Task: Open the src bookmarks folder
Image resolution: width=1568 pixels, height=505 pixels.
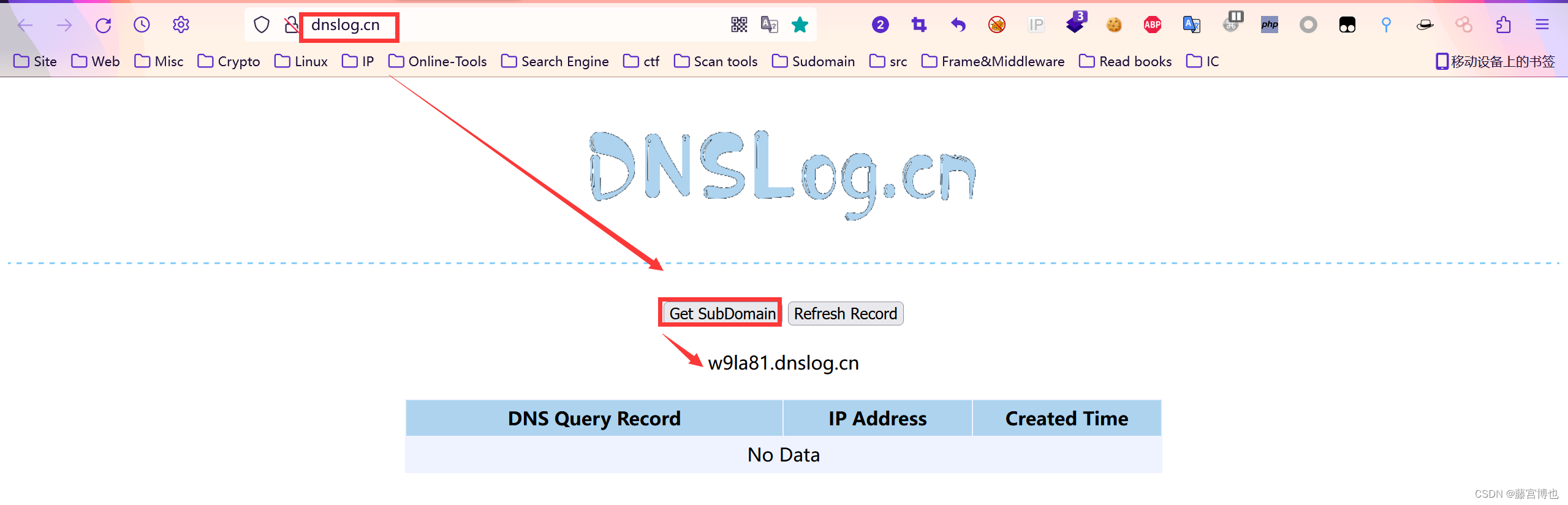Action: [888, 61]
